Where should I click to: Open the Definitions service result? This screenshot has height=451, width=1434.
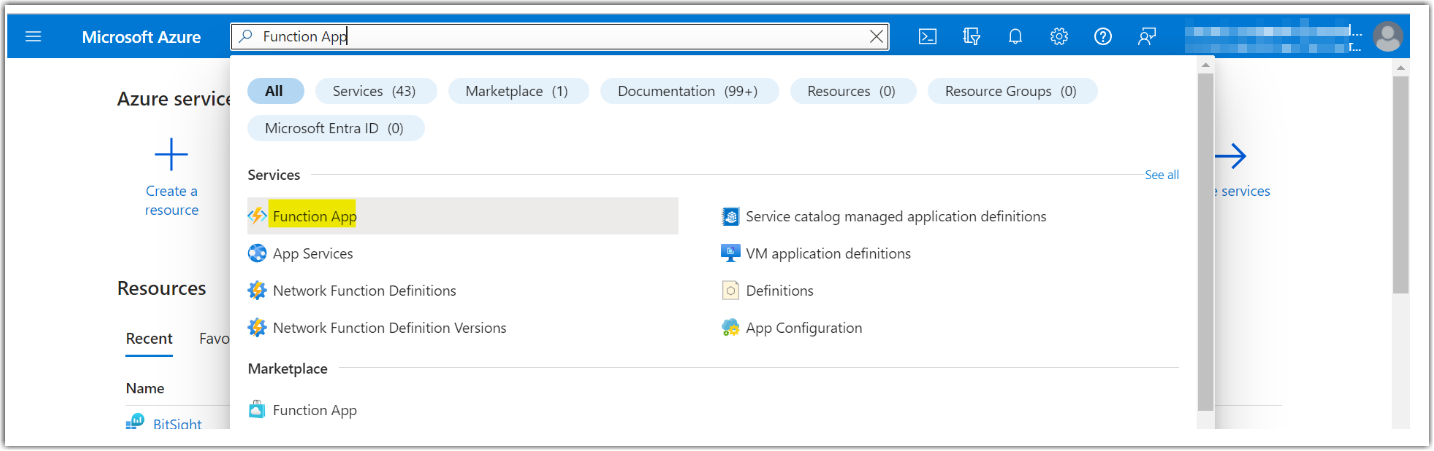(x=779, y=291)
